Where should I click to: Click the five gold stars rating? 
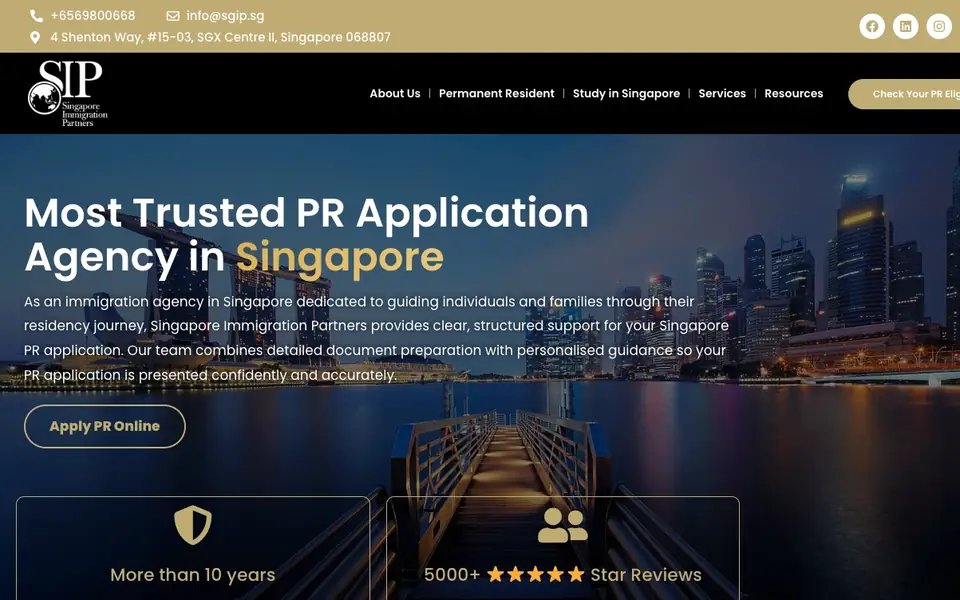(536, 574)
